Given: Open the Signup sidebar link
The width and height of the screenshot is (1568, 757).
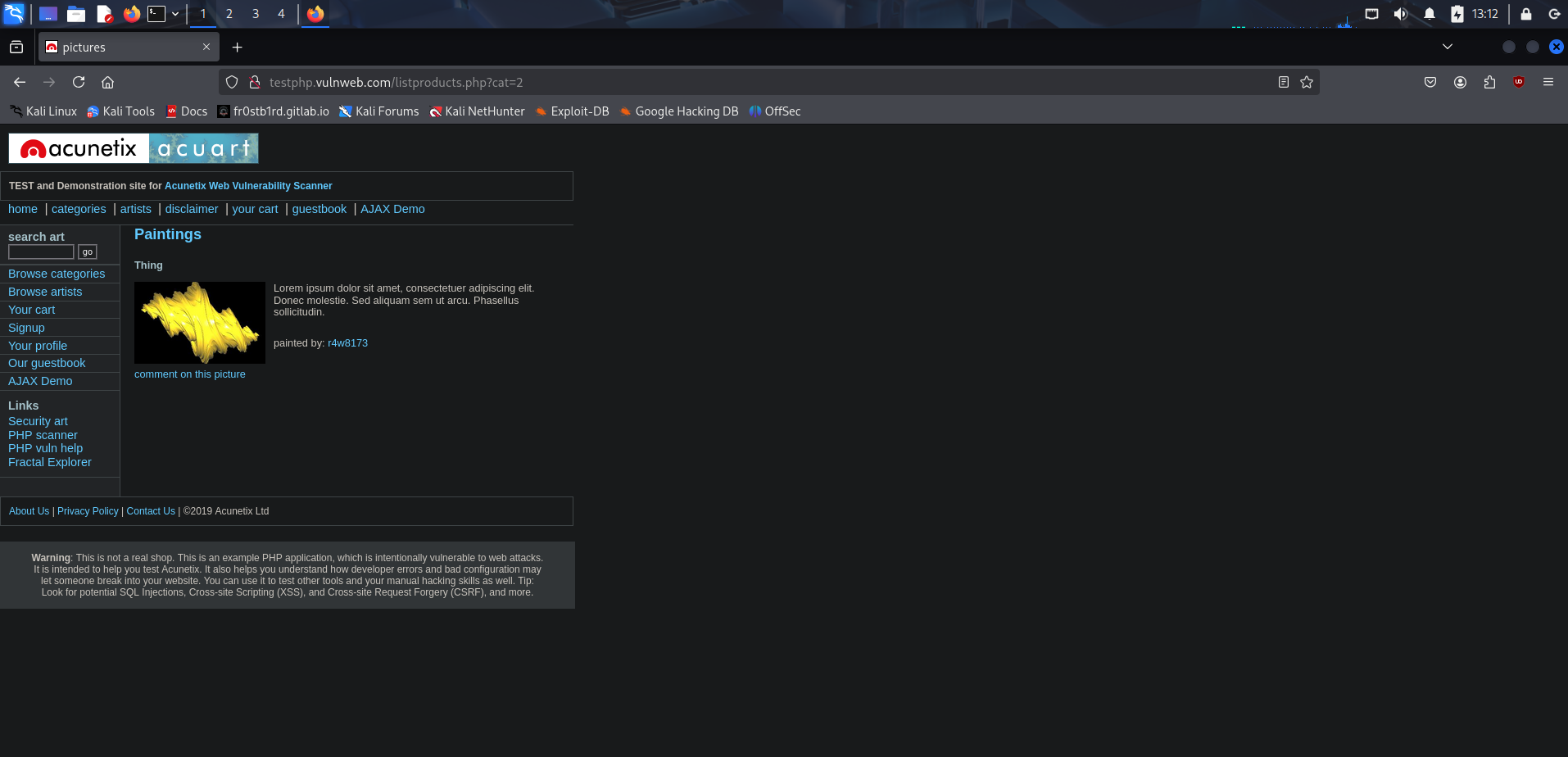Looking at the screenshot, I should tap(26, 328).
